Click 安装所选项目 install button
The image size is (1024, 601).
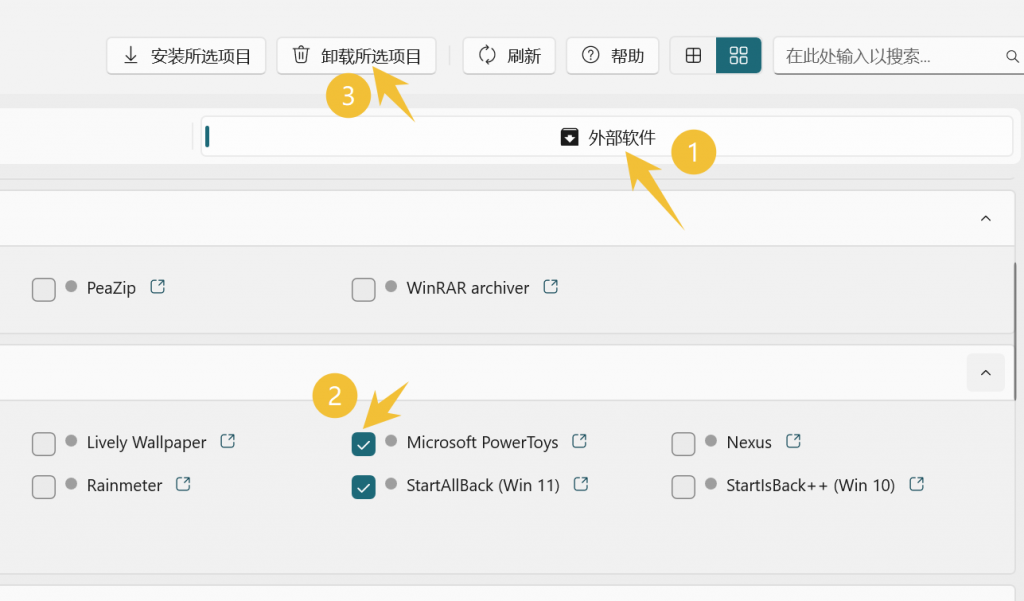[x=186, y=56]
